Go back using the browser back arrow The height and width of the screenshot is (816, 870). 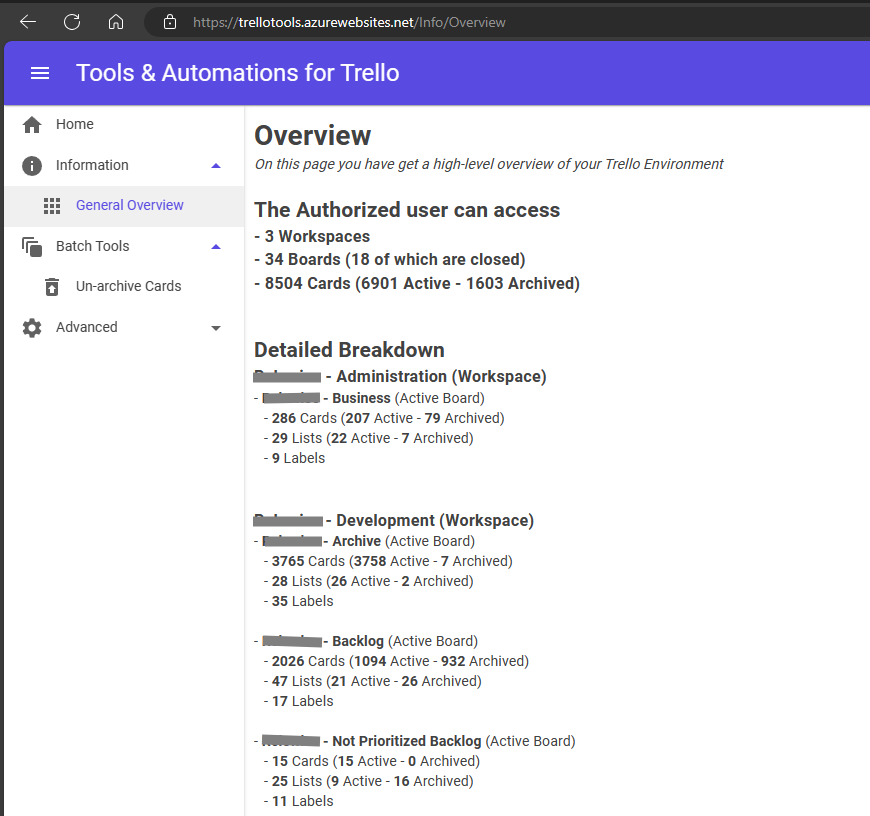[28, 22]
